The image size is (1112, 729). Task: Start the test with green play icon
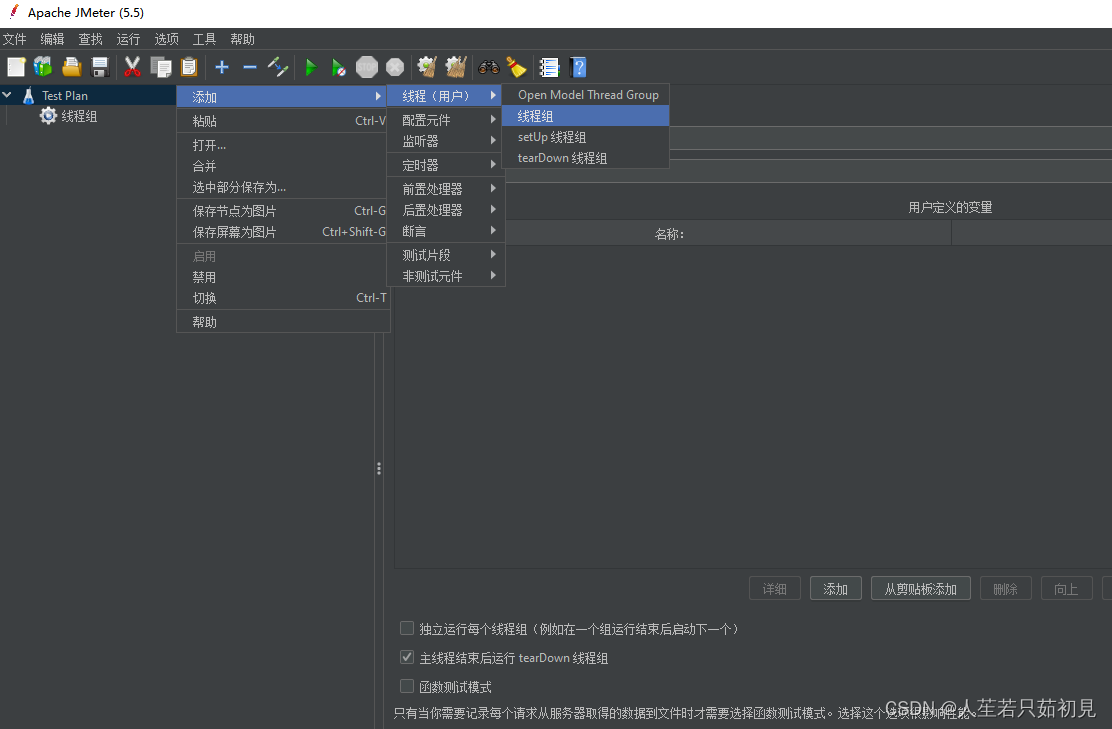click(311, 67)
